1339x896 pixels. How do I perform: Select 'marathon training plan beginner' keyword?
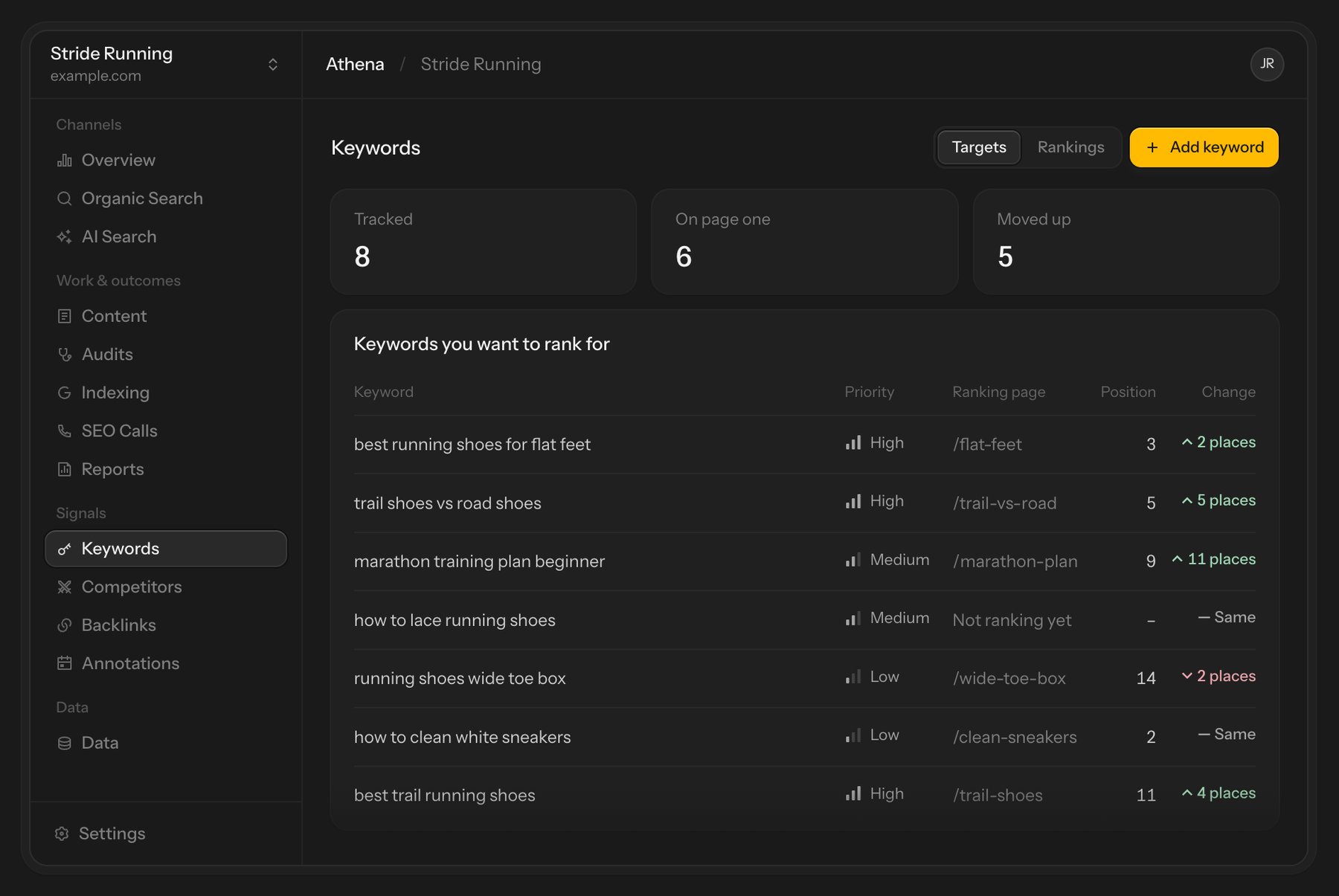479,561
